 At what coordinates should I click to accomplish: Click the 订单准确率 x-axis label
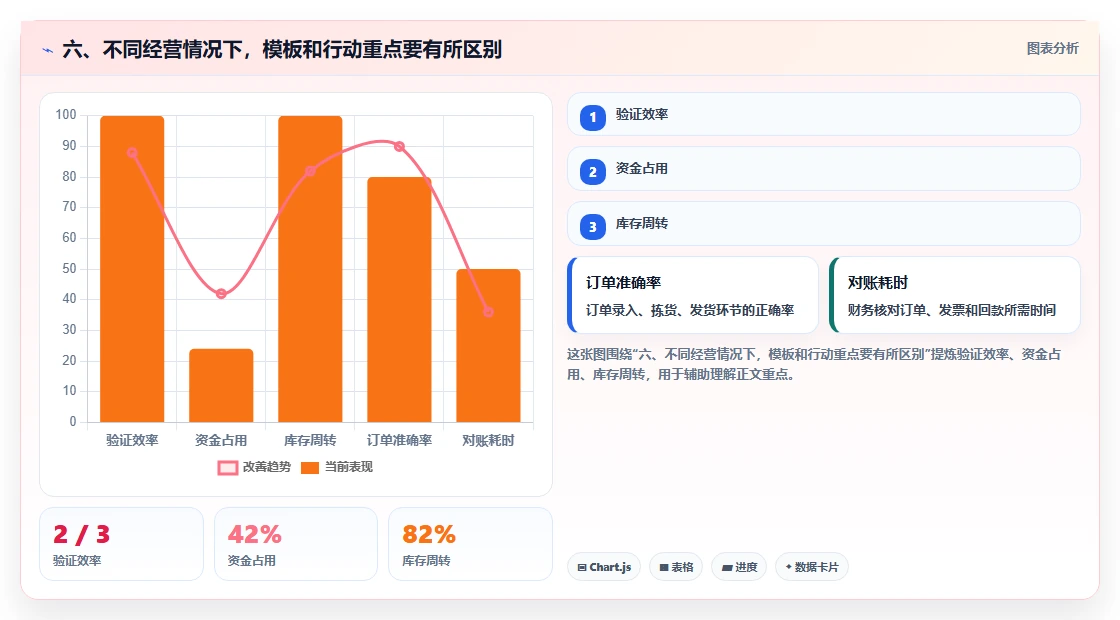pyautogui.click(x=399, y=441)
